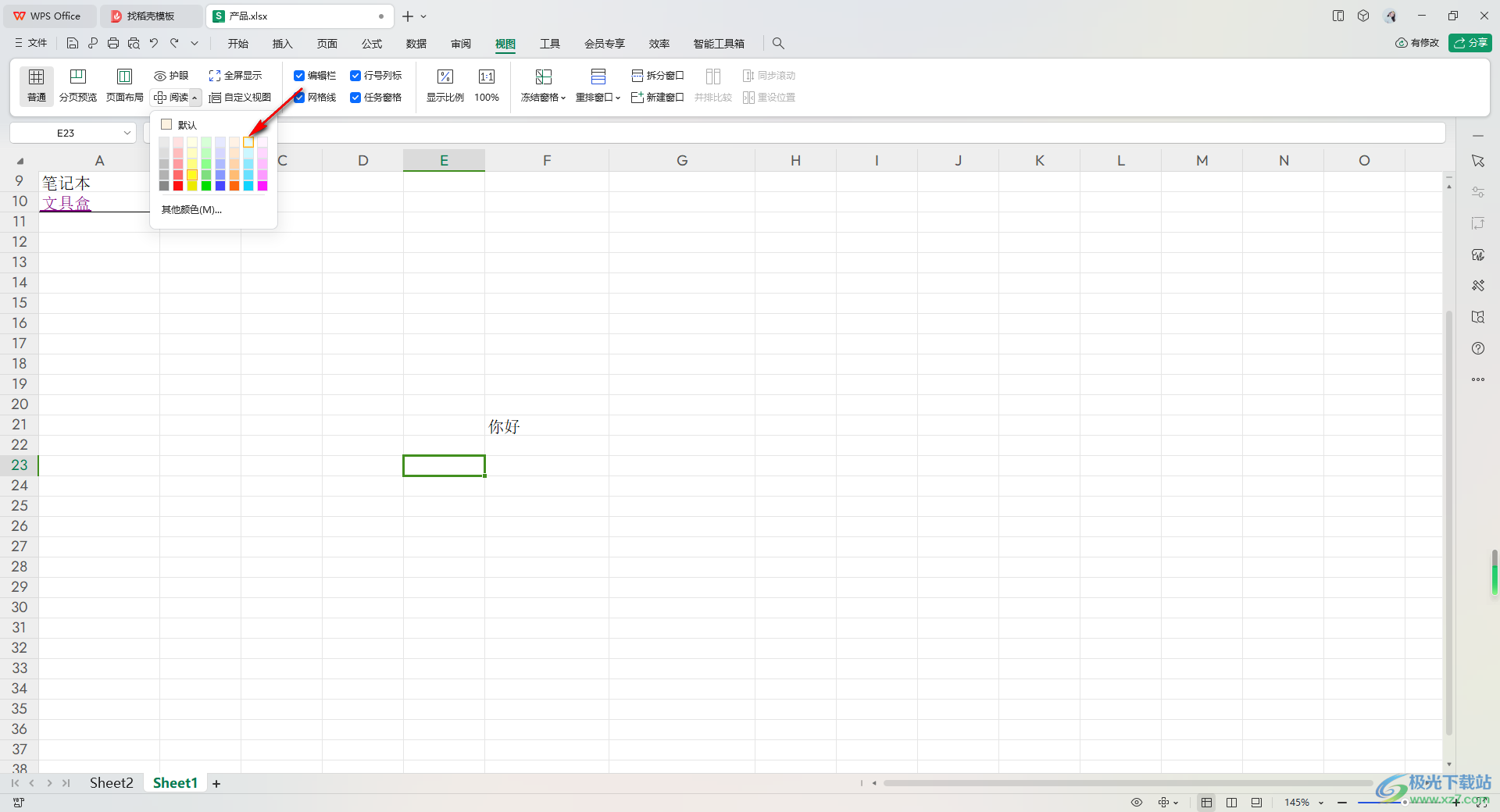Open Sheet2 worksheet tab

pyautogui.click(x=111, y=783)
